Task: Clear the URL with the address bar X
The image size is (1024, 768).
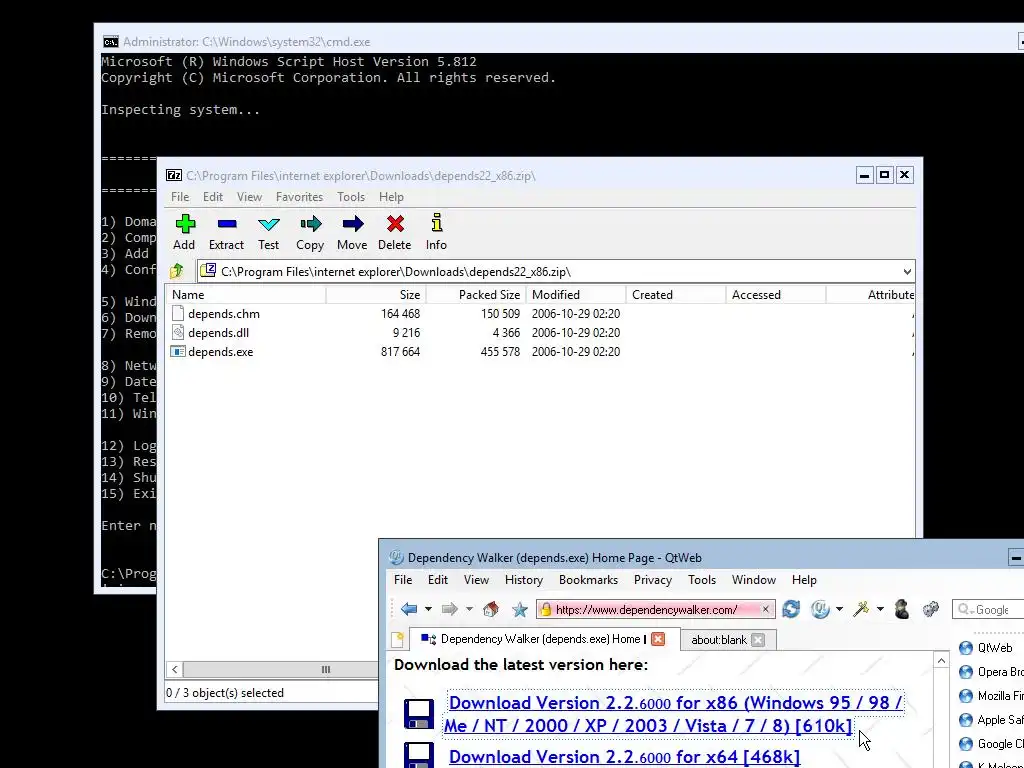Action: [x=765, y=609]
